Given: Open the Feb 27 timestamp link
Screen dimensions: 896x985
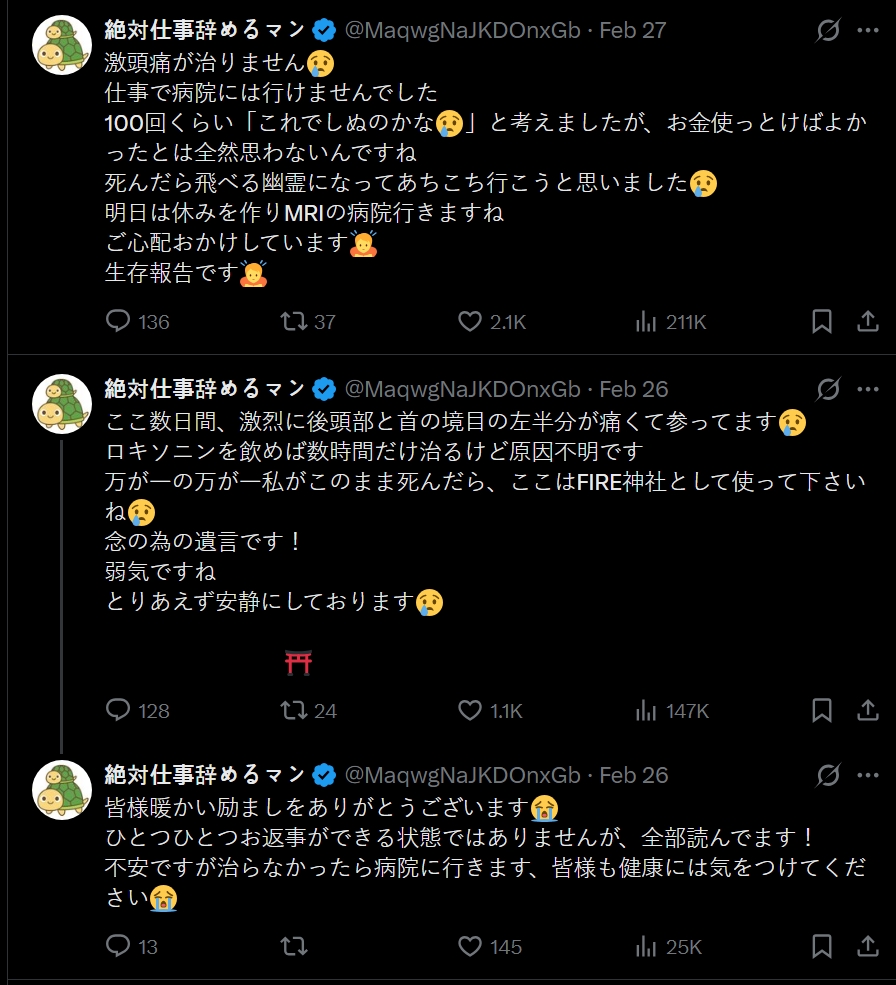Looking at the screenshot, I should tap(632, 30).
